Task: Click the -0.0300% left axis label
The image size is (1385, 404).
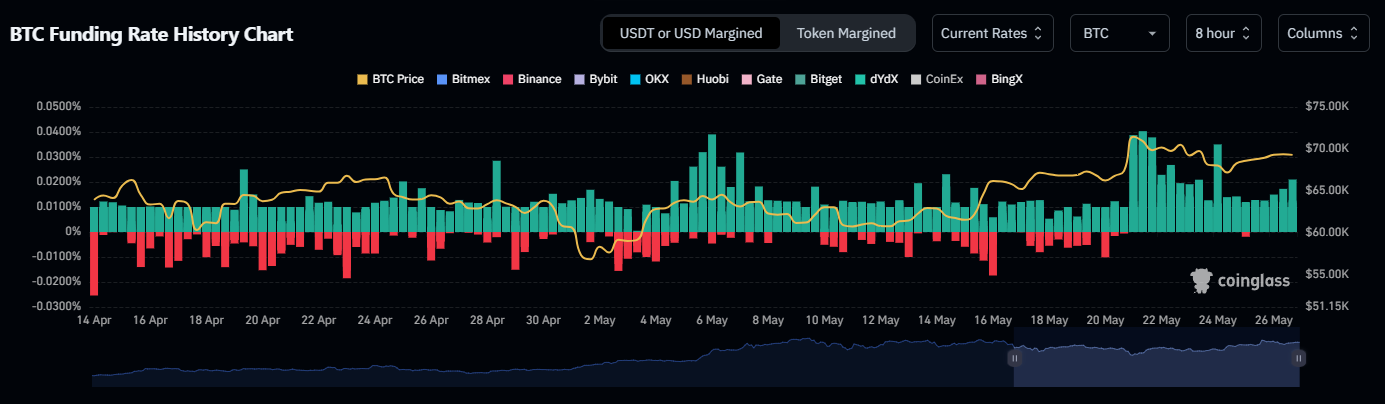Action: tap(56, 306)
